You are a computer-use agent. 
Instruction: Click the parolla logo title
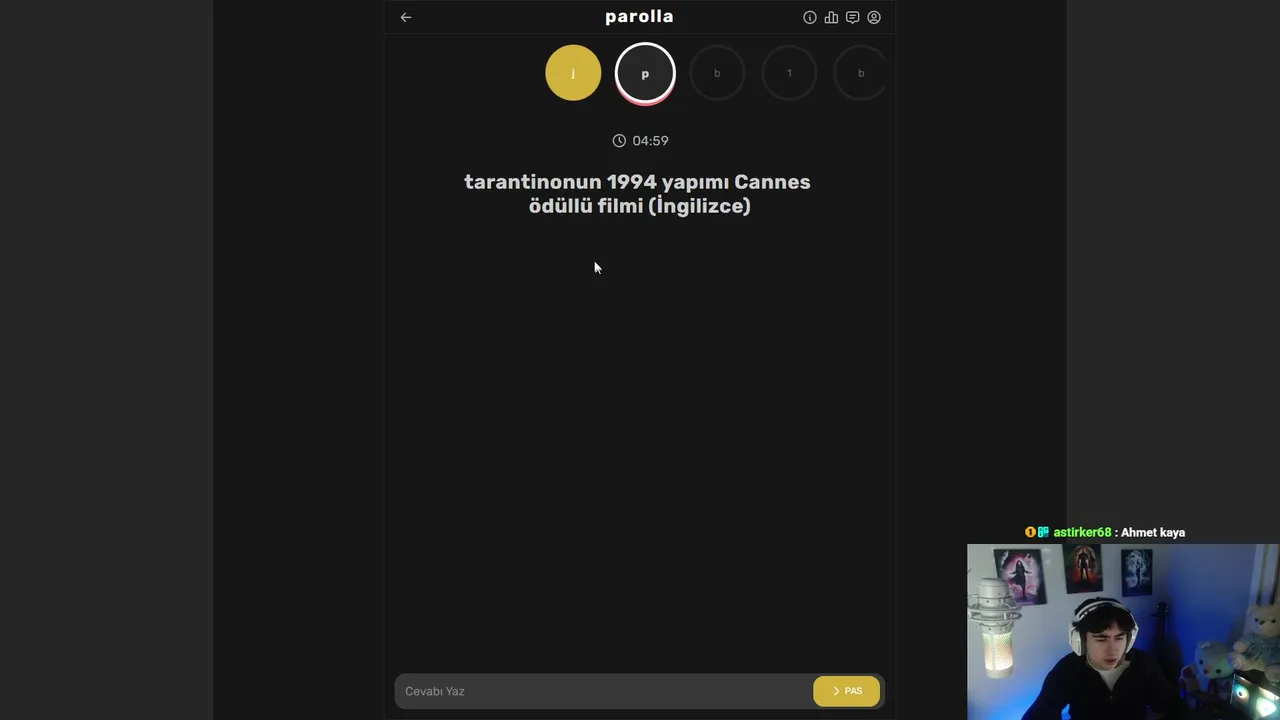639,16
